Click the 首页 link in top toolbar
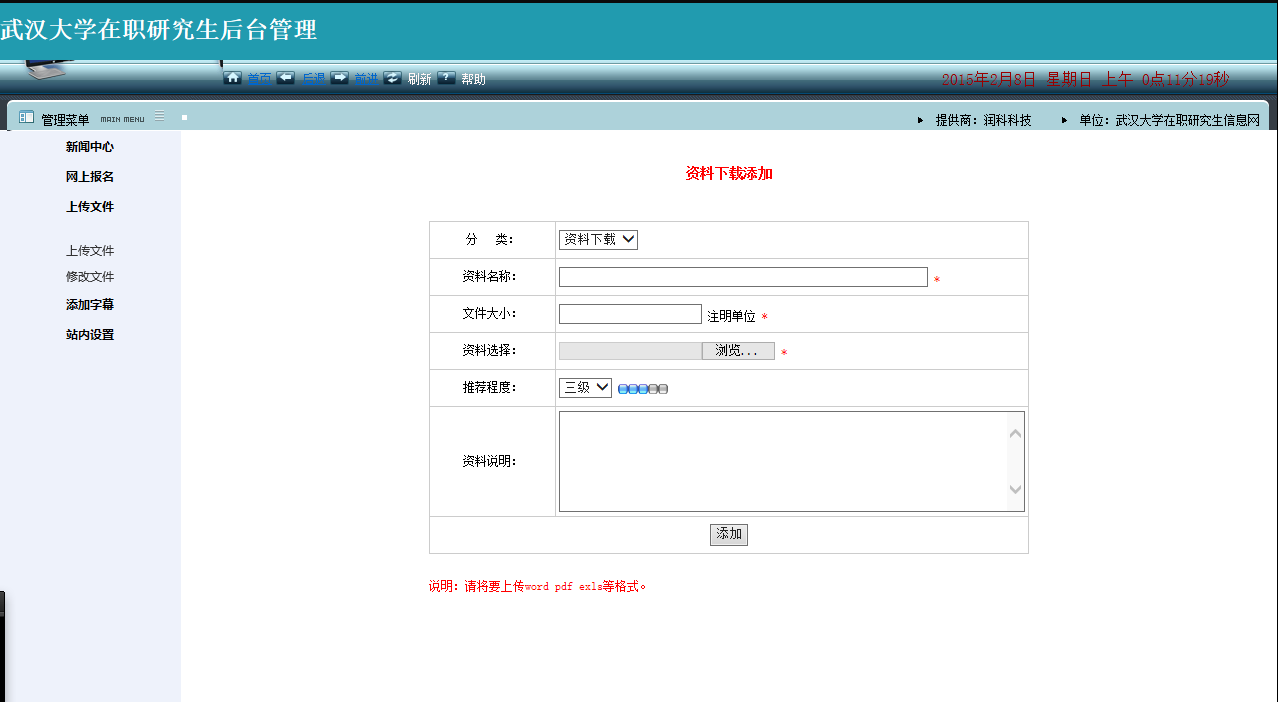 pyautogui.click(x=259, y=79)
